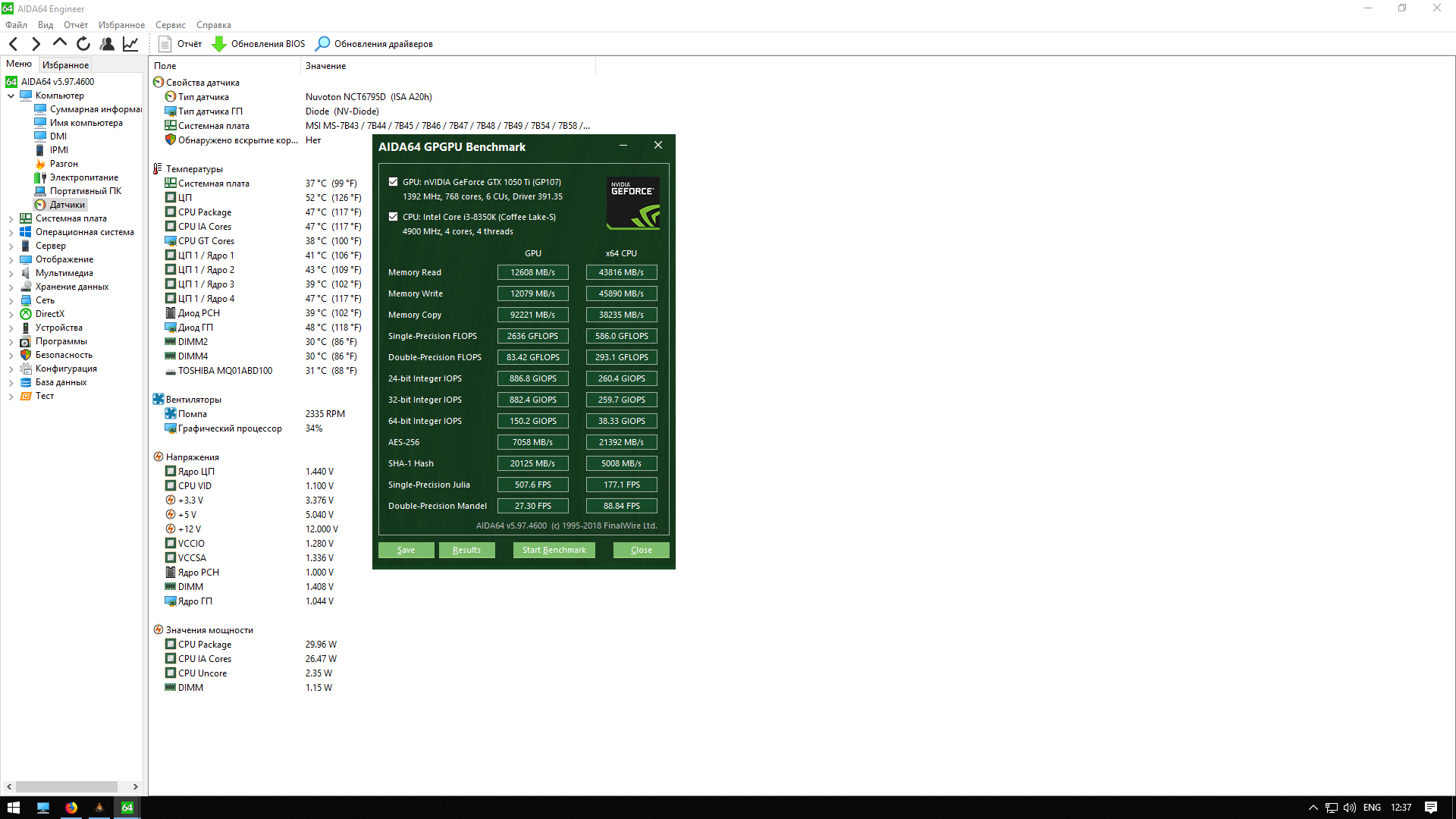Click the left panel horizontal scrollbar

pos(67,787)
